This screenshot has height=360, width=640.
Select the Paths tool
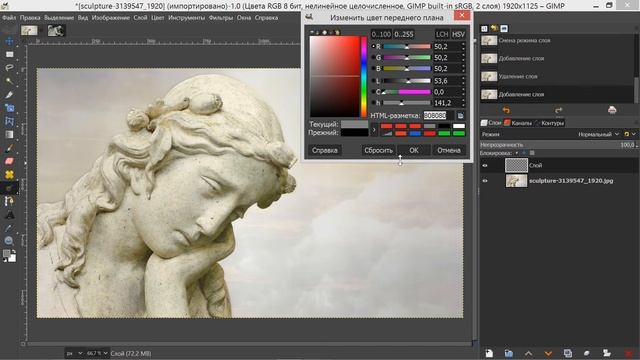9,201
